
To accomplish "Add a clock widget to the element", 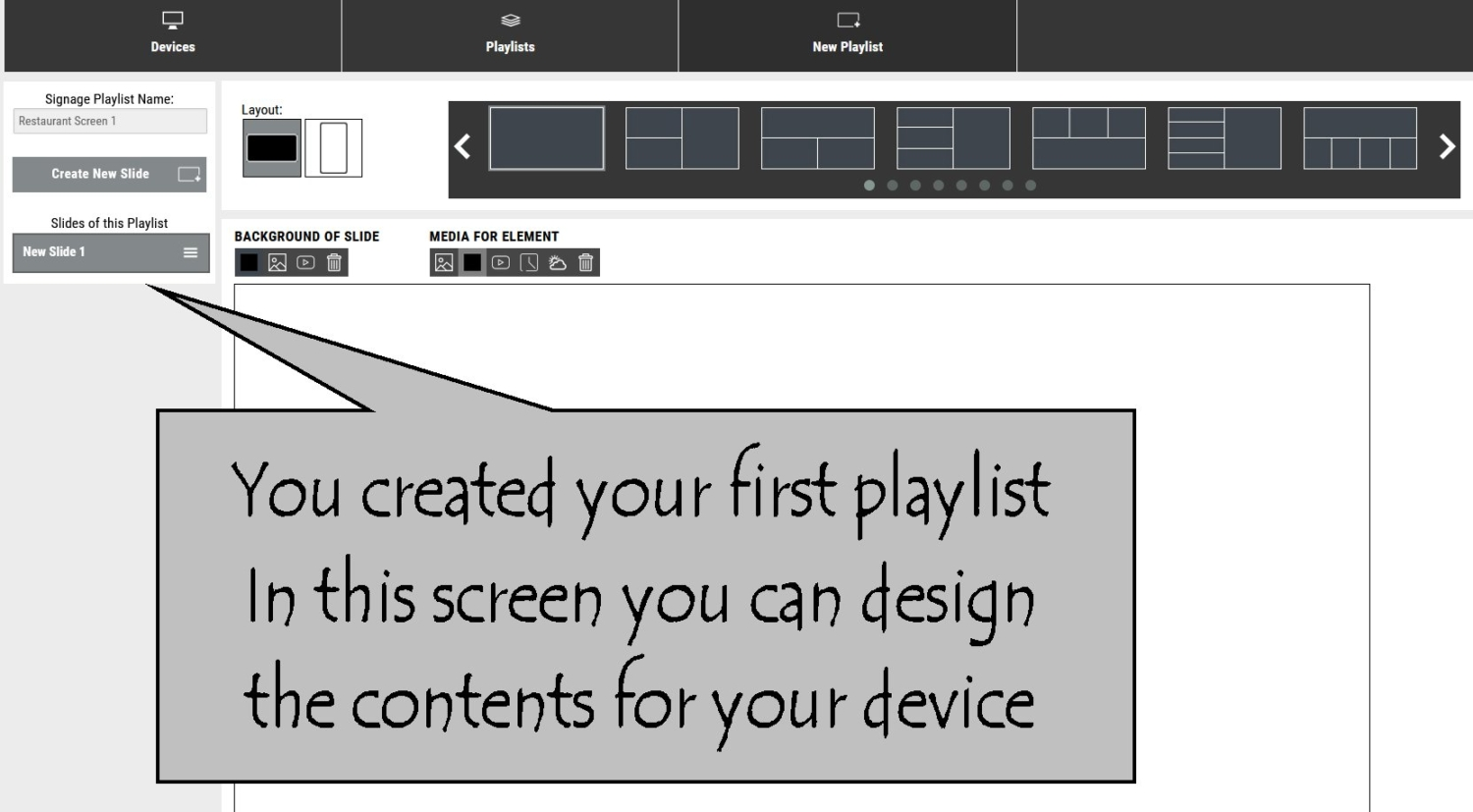I will [x=529, y=263].
